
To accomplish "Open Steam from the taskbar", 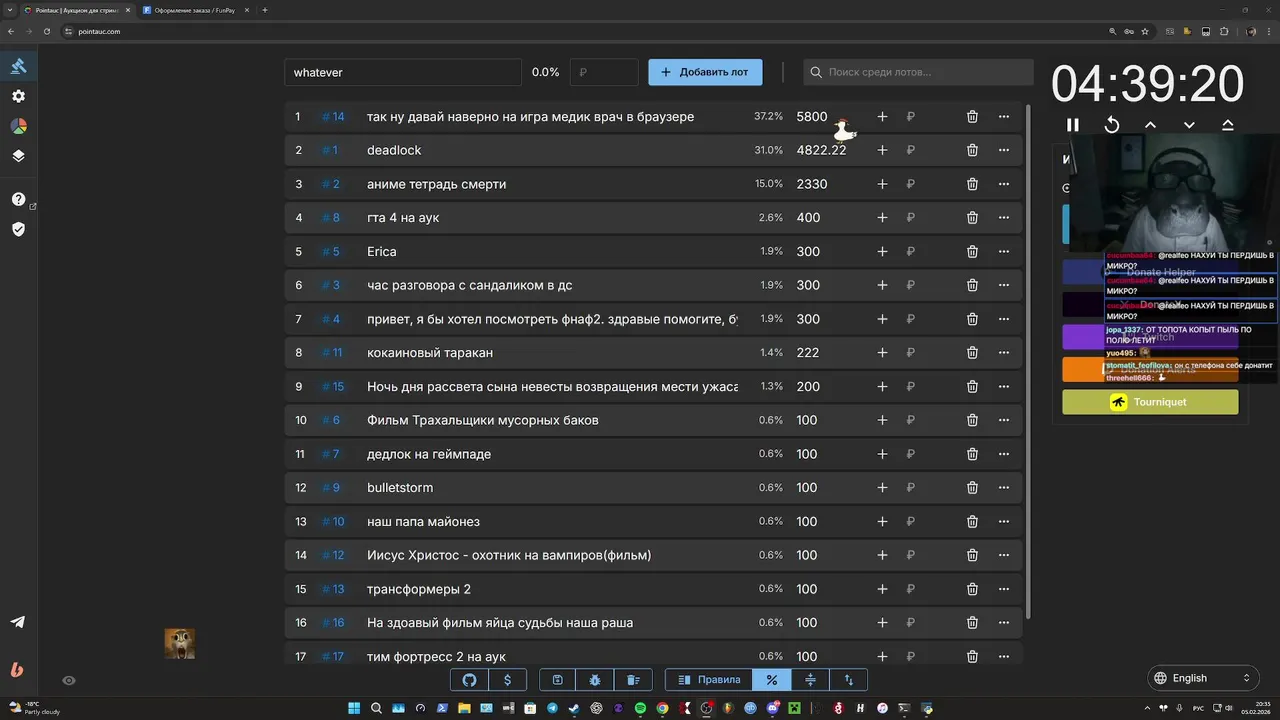I will (x=574, y=708).
